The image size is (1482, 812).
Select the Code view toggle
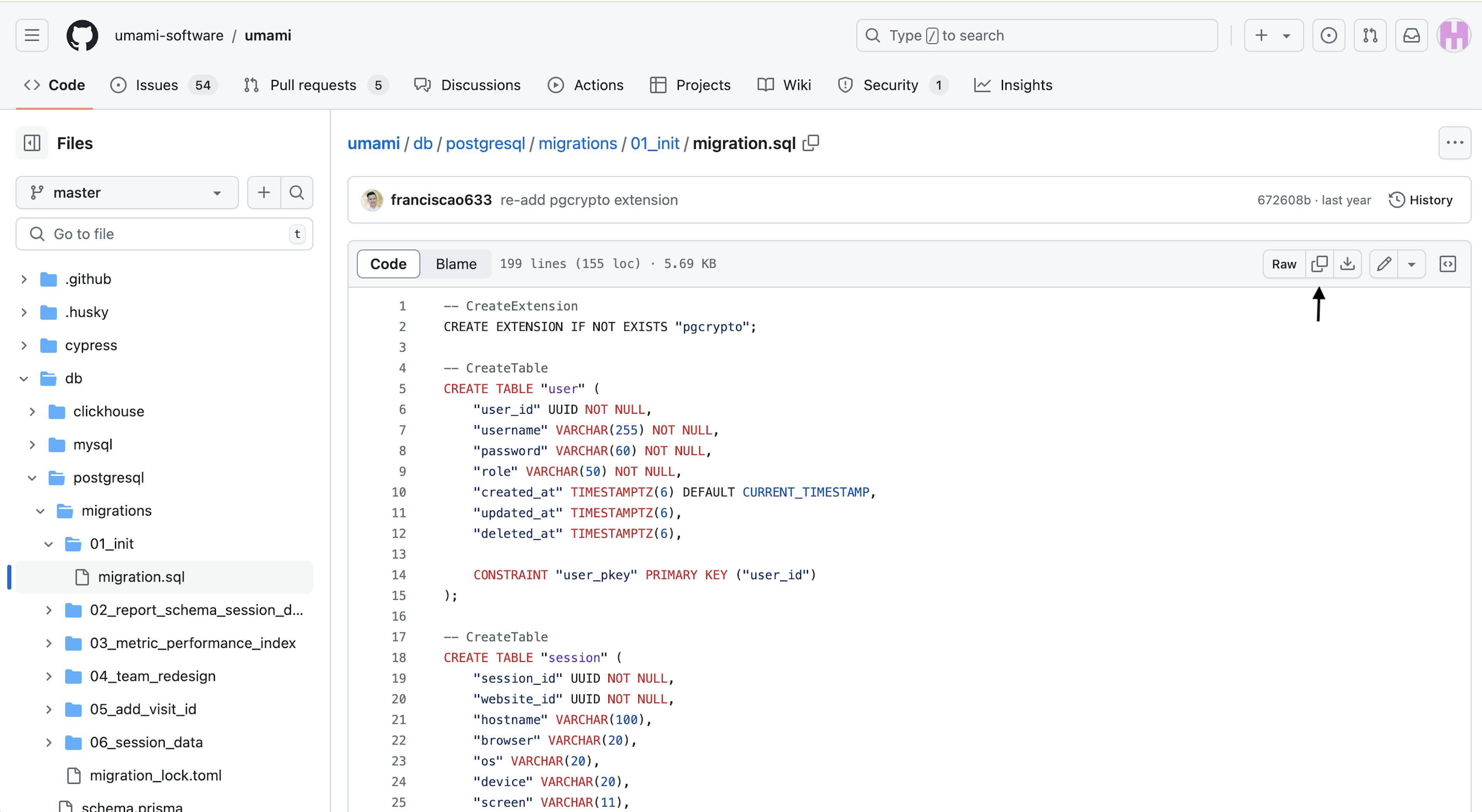click(x=388, y=264)
